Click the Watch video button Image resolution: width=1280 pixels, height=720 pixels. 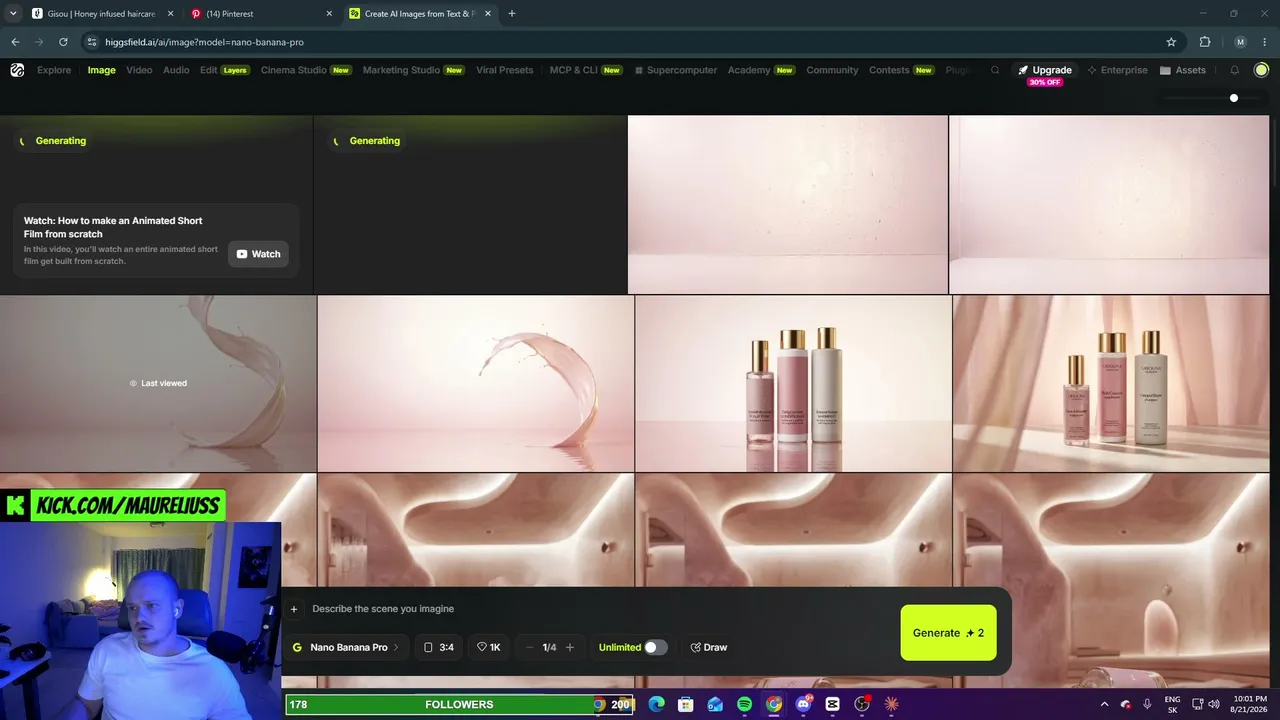pyautogui.click(x=258, y=254)
